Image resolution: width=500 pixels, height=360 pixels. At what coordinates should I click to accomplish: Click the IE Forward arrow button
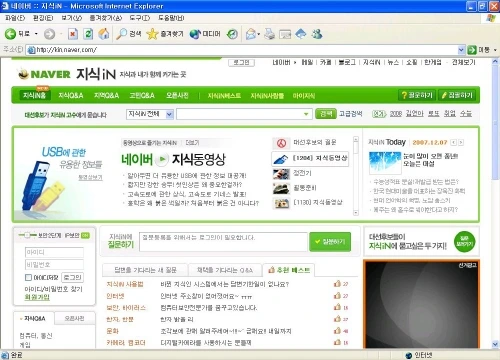point(49,34)
